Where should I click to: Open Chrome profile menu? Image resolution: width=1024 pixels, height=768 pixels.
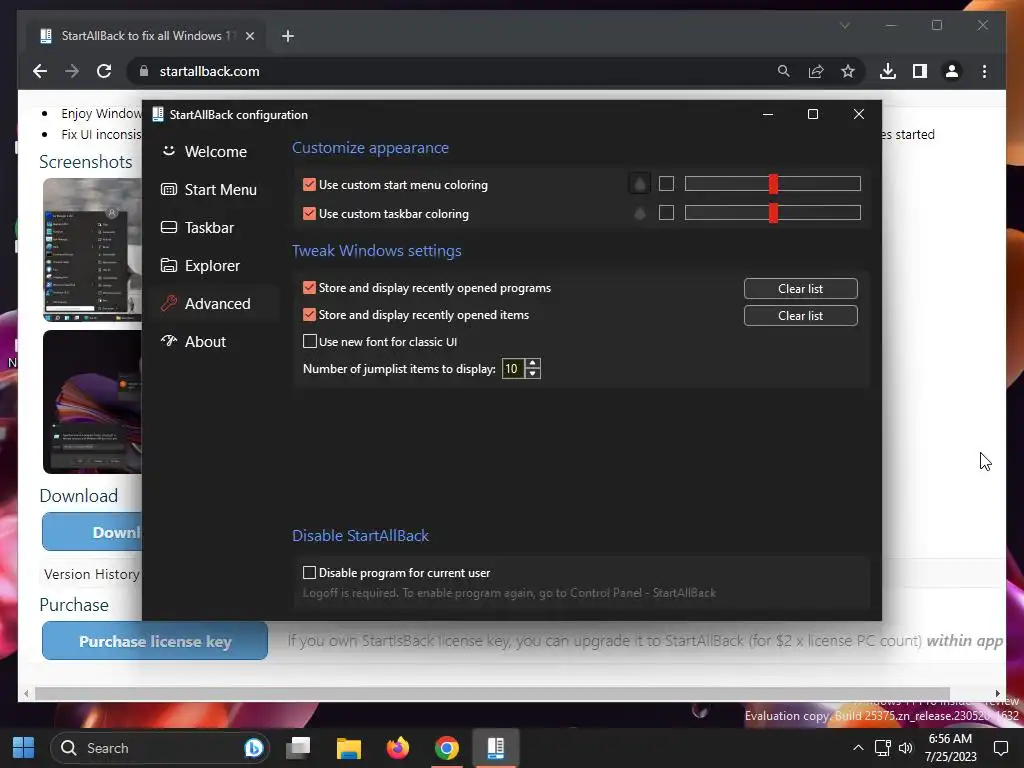(952, 71)
